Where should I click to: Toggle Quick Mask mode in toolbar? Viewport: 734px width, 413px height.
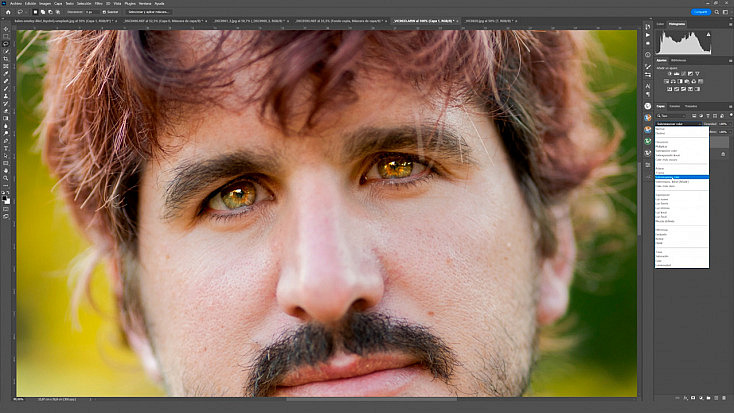click(6, 209)
